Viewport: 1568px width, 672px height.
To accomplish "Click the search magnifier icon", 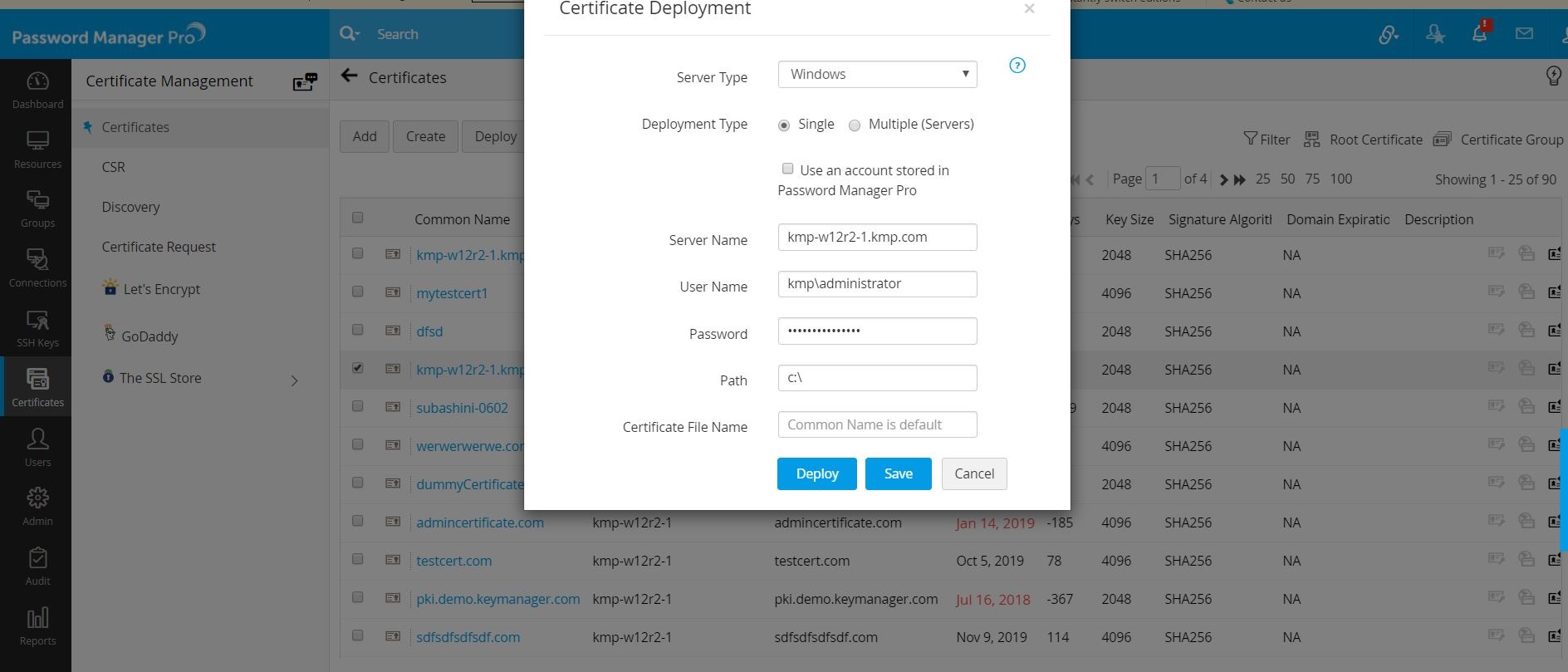I will (x=350, y=33).
